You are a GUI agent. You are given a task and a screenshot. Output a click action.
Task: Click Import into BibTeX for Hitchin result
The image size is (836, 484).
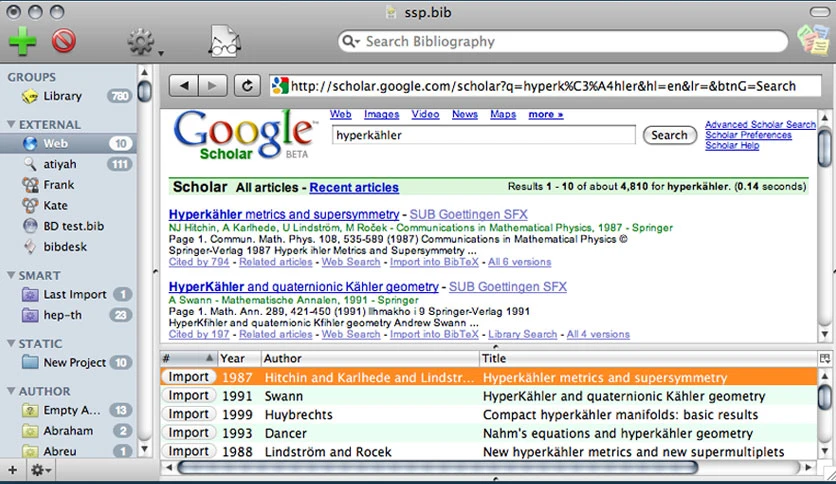click(435, 262)
